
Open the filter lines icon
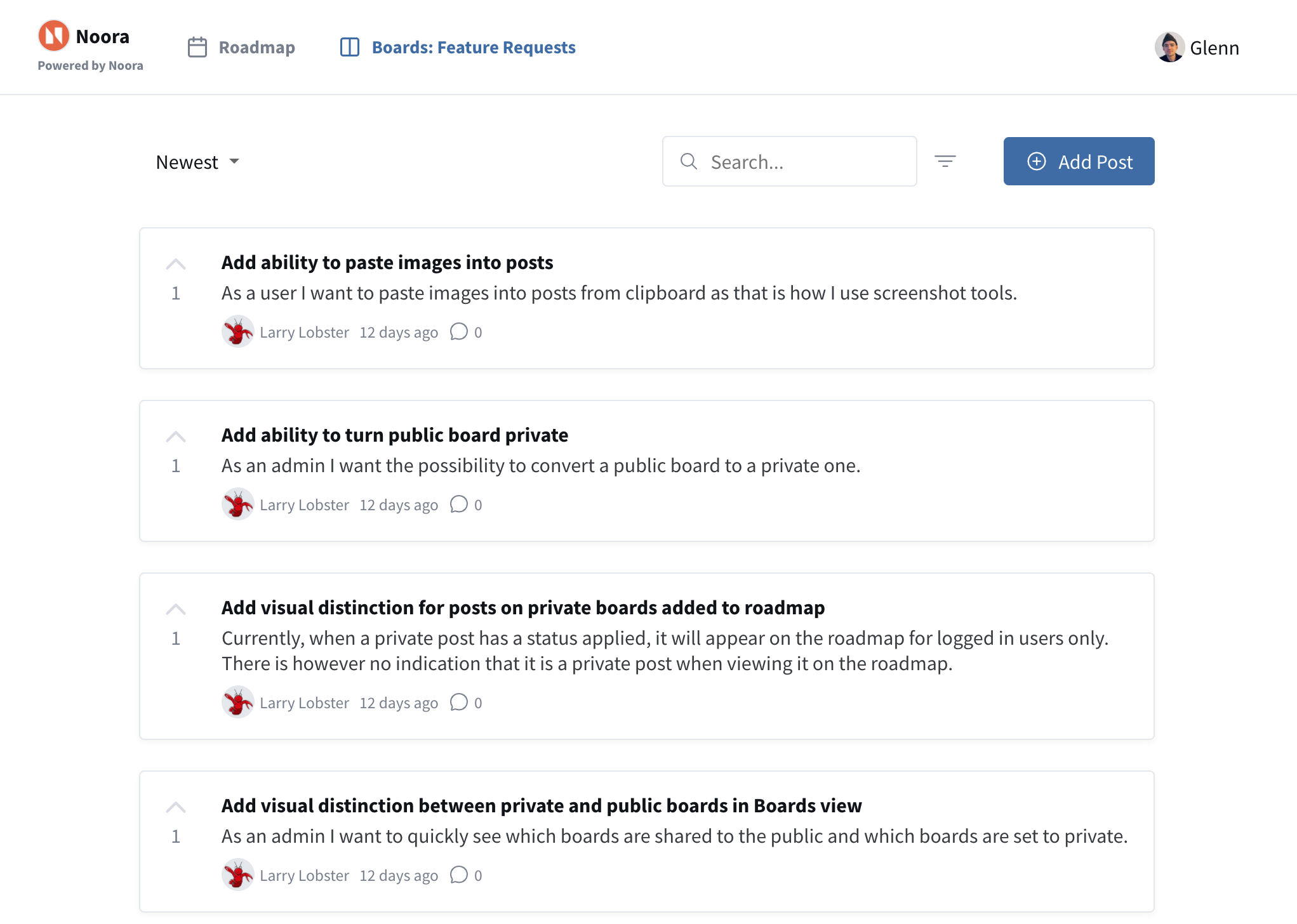(945, 161)
